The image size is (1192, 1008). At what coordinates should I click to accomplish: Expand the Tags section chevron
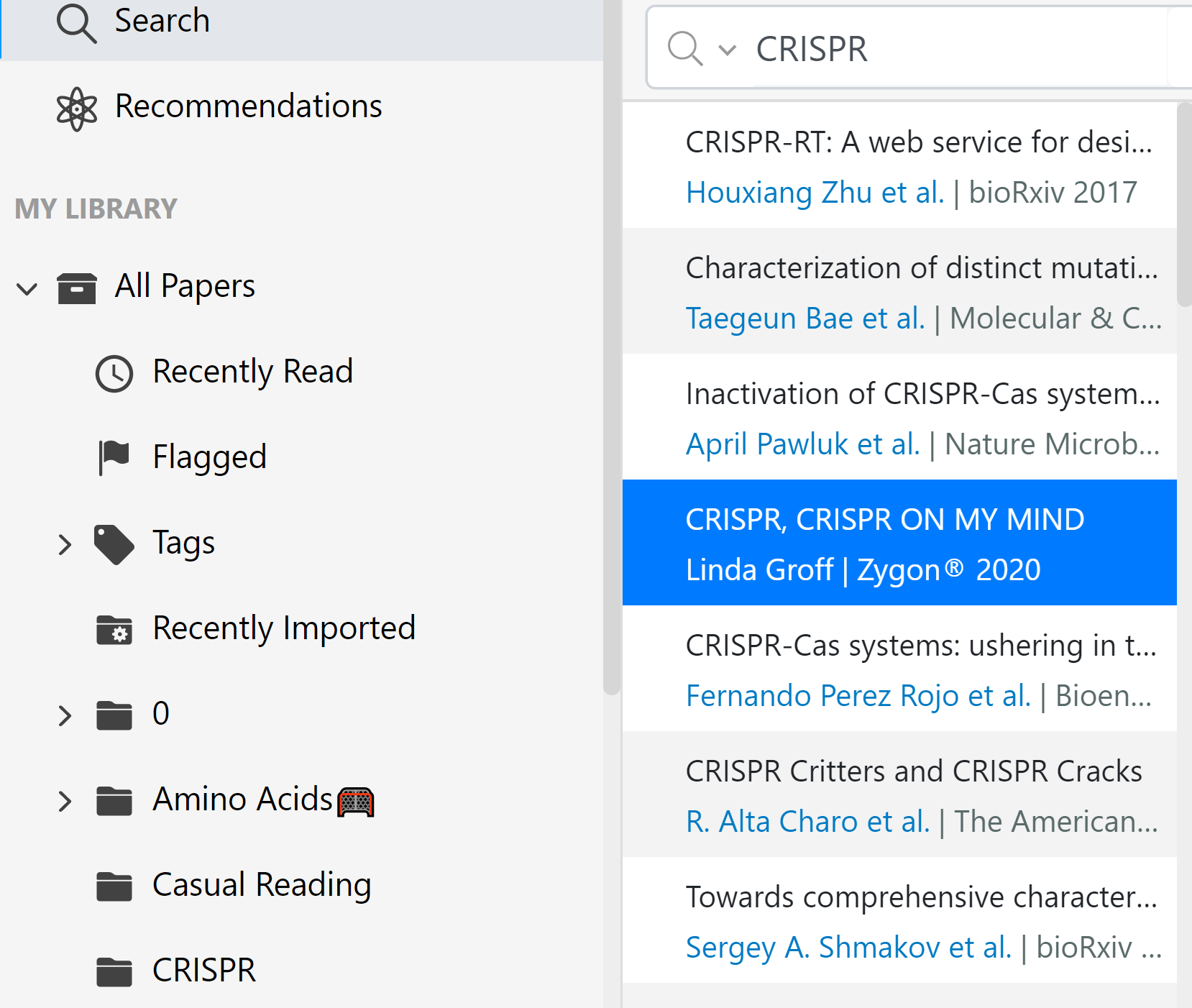[x=65, y=544]
